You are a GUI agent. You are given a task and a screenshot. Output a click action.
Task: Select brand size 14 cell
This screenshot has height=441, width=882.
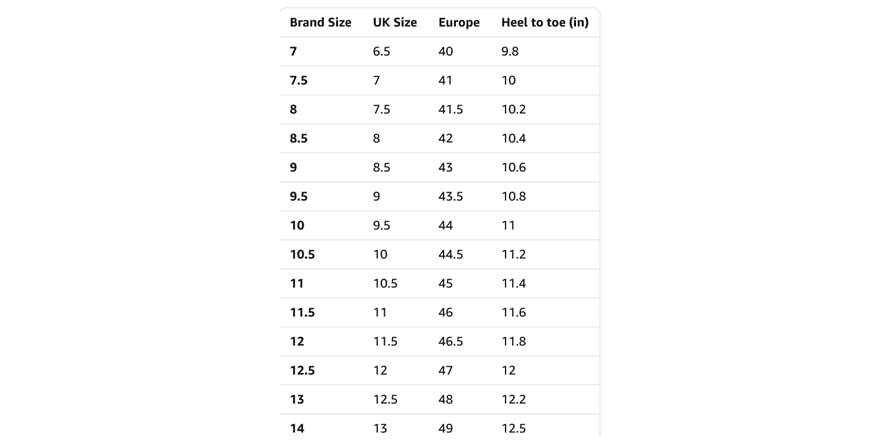pos(297,429)
